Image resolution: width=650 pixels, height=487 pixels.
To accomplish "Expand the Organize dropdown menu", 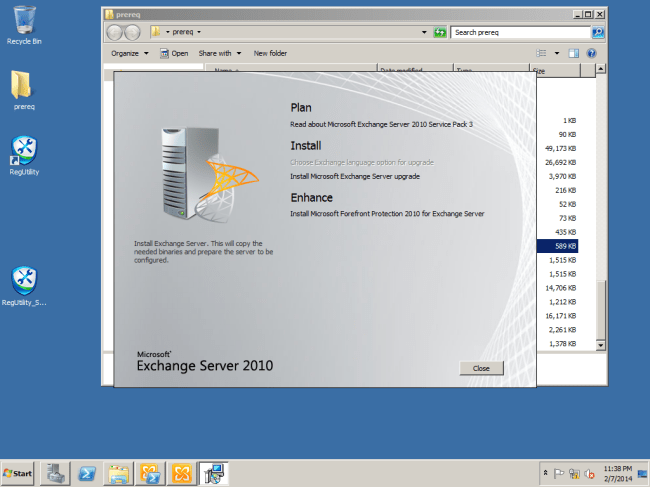I will (x=128, y=53).
